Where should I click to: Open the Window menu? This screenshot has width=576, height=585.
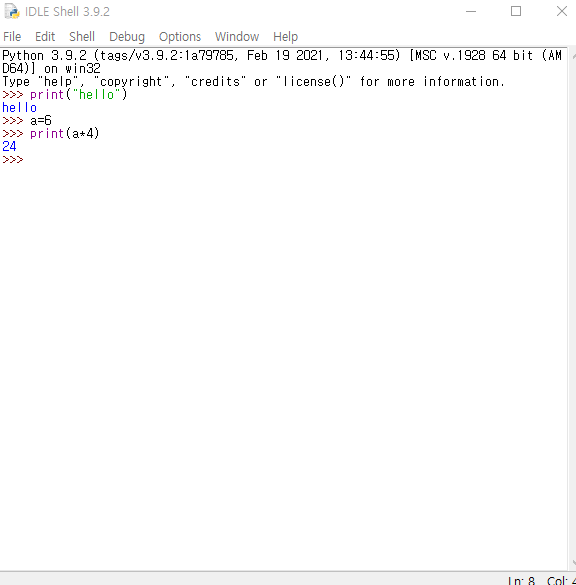pyautogui.click(x=237, y=37)
